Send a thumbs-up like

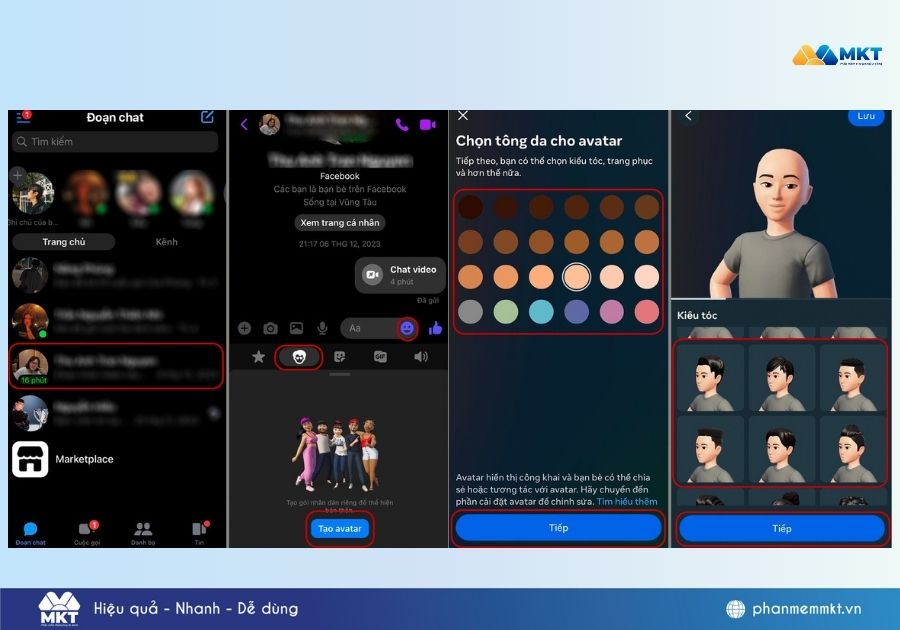(x=435, y=328)
